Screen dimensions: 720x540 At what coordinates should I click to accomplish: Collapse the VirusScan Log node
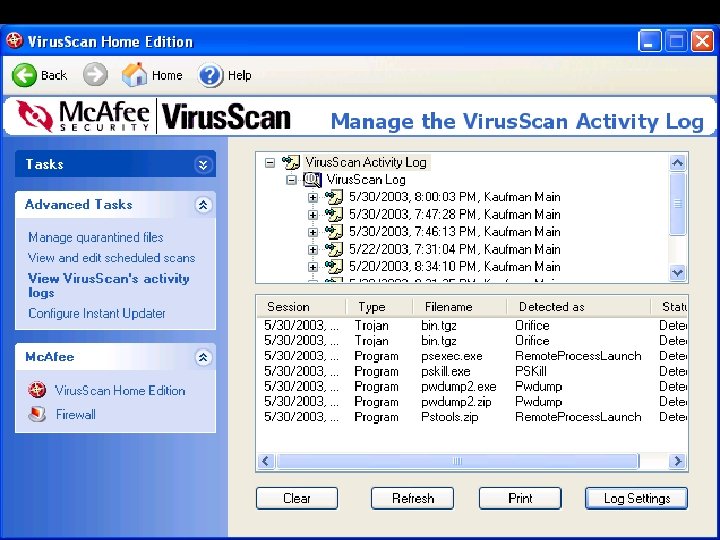click(292, 180)
